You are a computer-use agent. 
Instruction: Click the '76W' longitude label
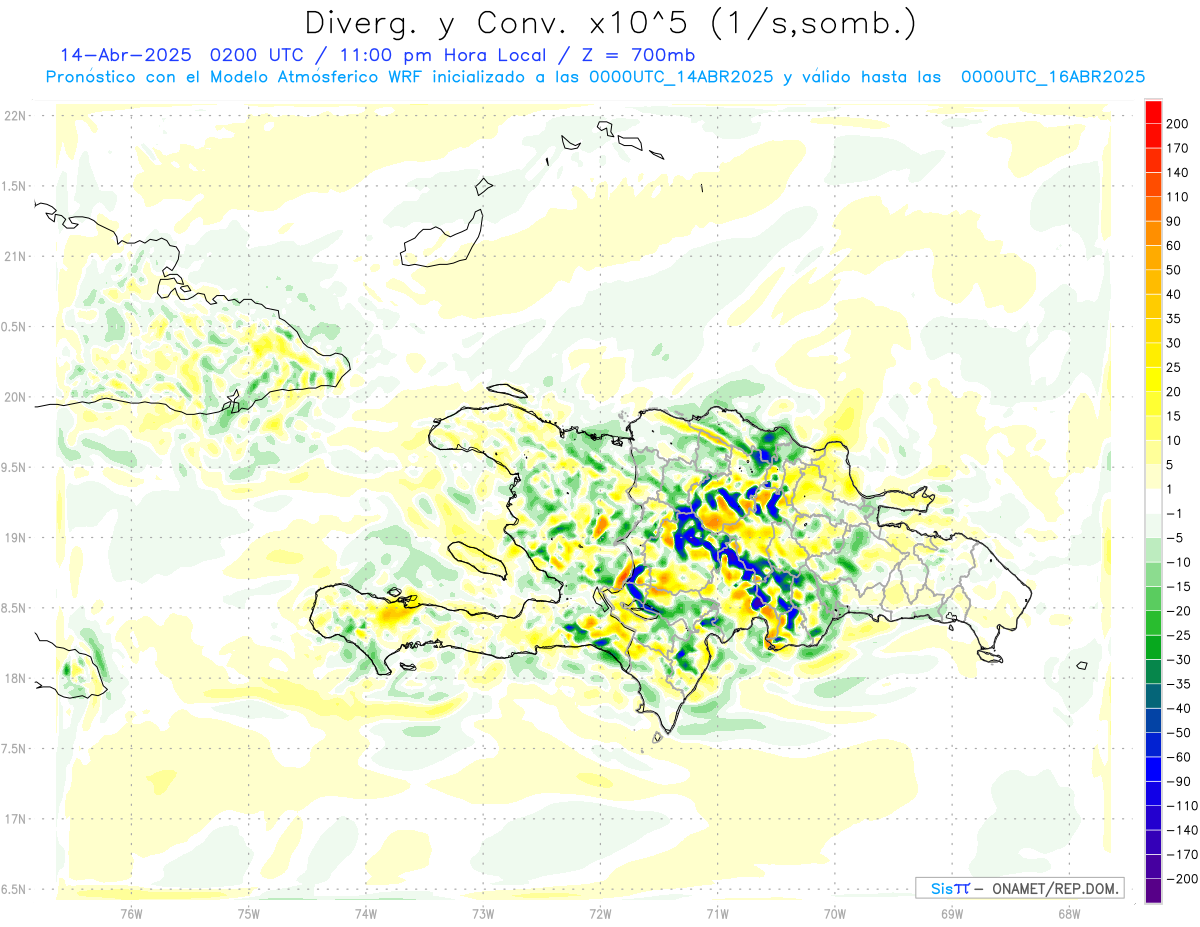point(131,913)
